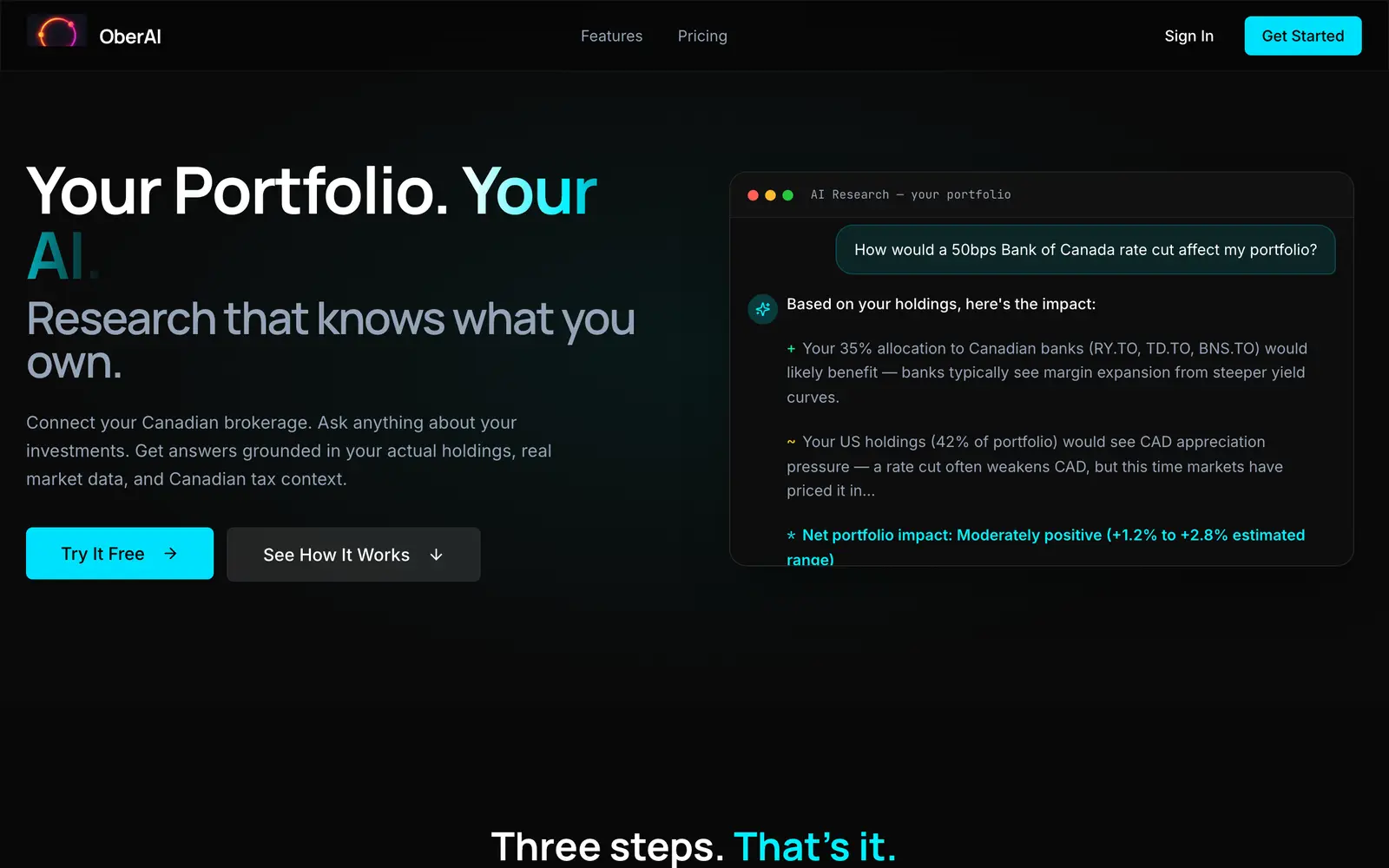The height and width of the screenshot is (868, 1389).
Task: Click 'Research that knows what you own.' subheading
Action: click(x=331, y=339)
